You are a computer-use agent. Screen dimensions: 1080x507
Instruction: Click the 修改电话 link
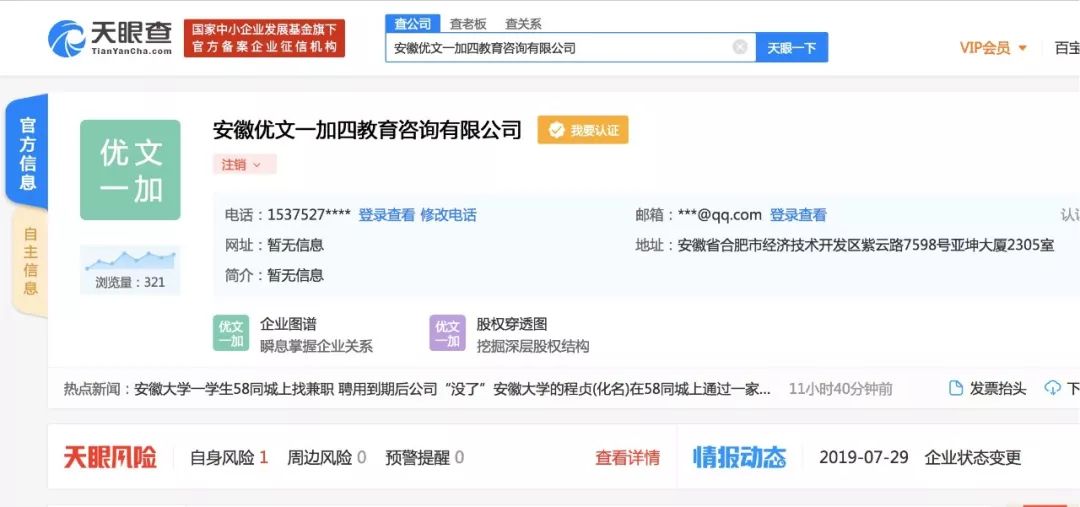pyautogui.click(x=448, y=215)
